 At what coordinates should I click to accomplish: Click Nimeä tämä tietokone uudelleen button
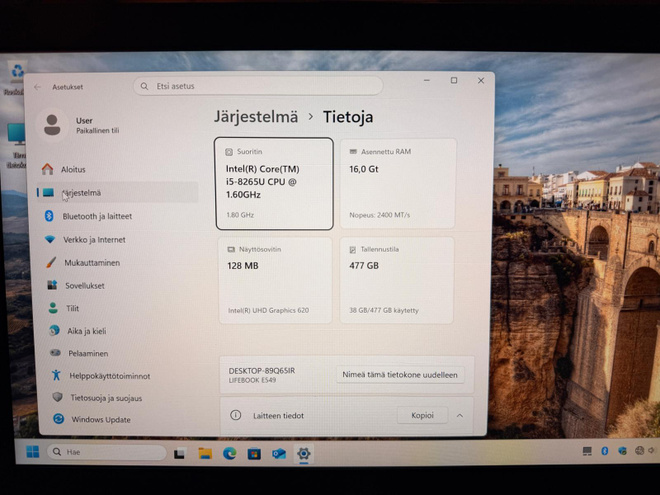pos(400,375)
